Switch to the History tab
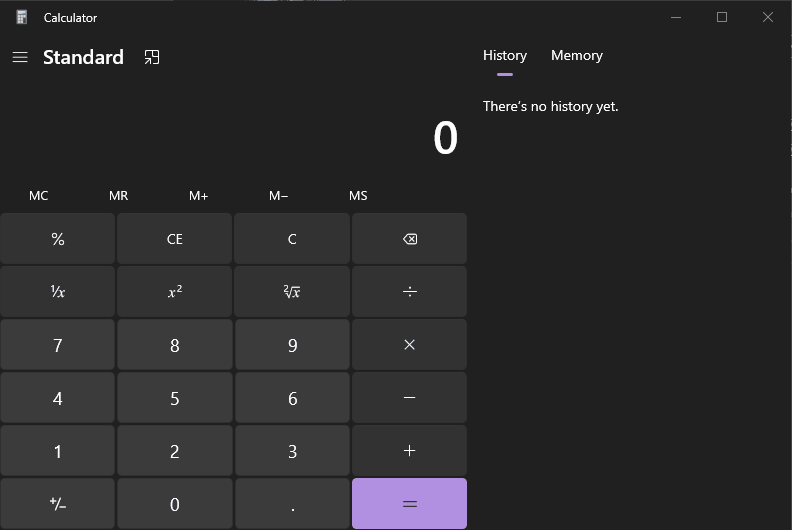Screen dimensions: 792x530 tap(505, 56)
